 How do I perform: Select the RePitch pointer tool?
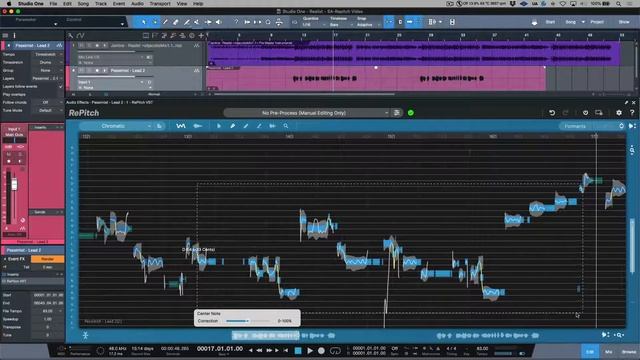pyautogui.click(x=219, y=126)
